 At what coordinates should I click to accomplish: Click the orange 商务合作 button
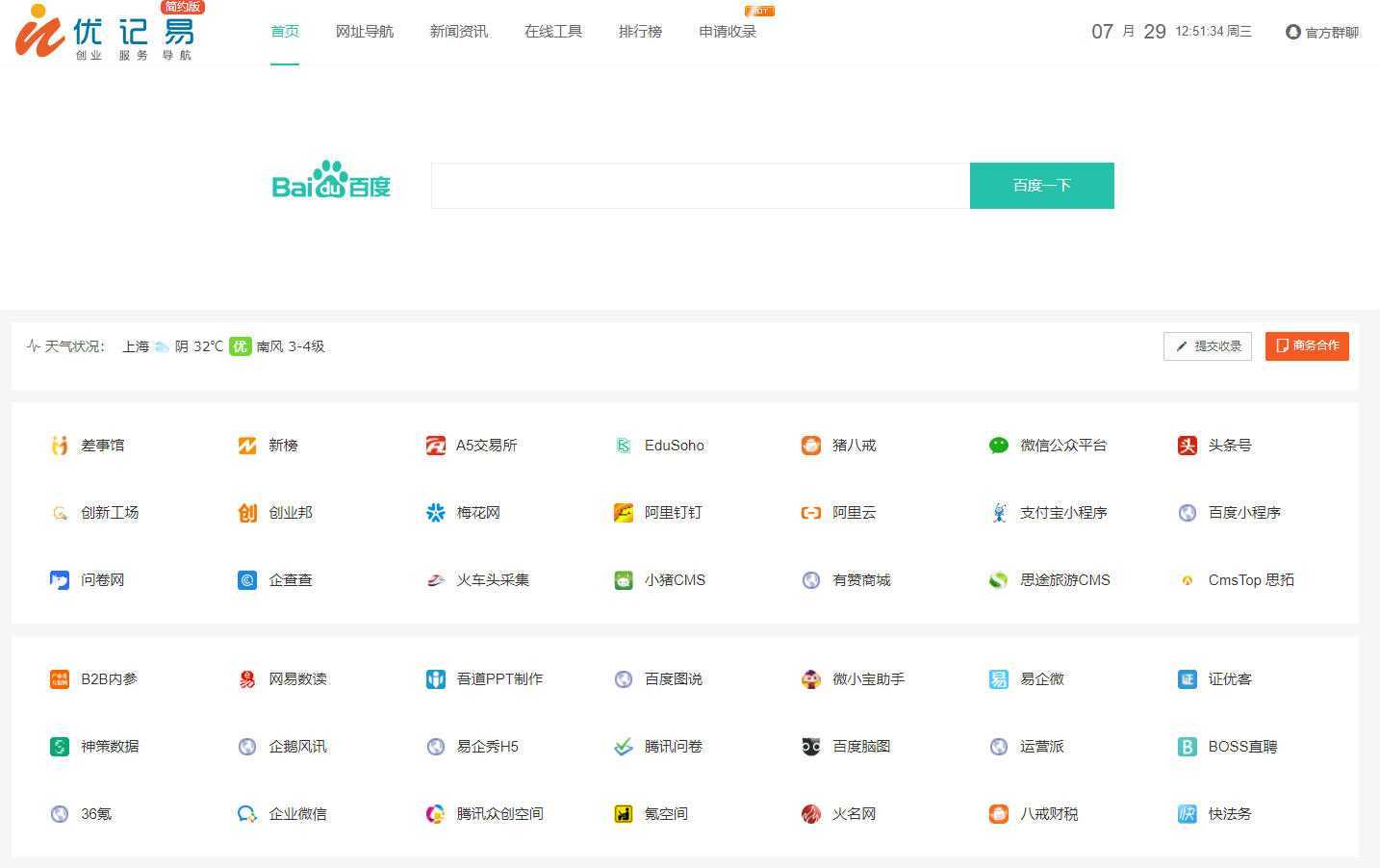(x=1307, y=346)
